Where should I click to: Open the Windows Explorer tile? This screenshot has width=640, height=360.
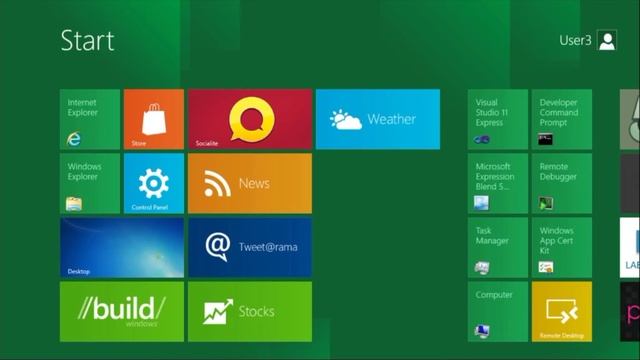[x=90, y=183]
